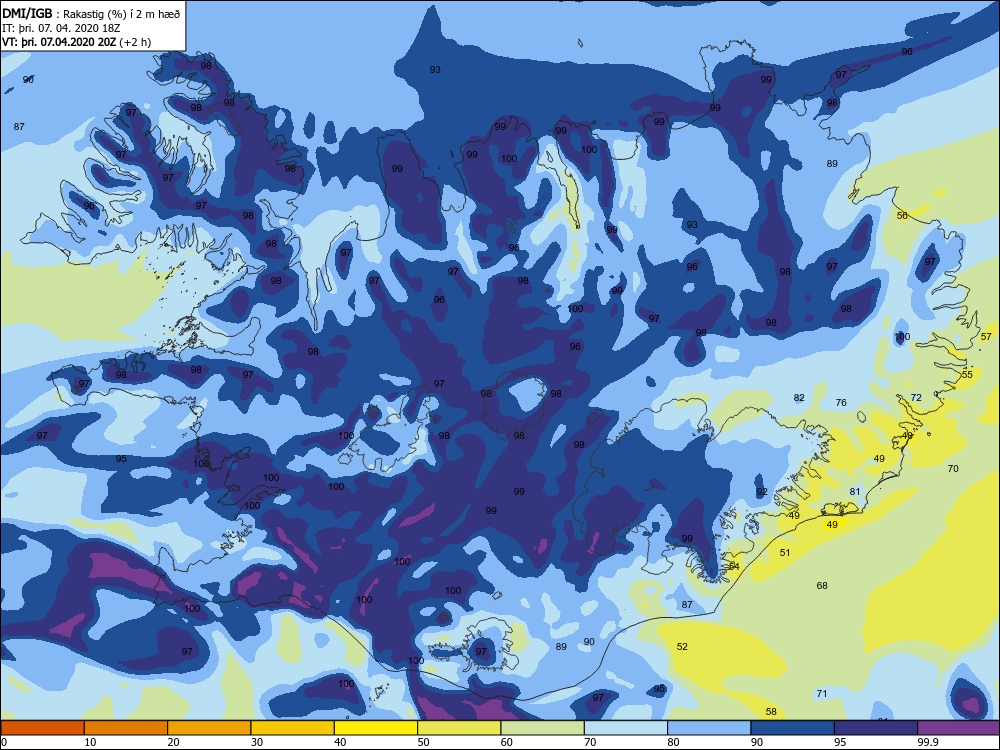
Task: Click the medium blue 90–95 legend swatch
Action: [793, 728]
